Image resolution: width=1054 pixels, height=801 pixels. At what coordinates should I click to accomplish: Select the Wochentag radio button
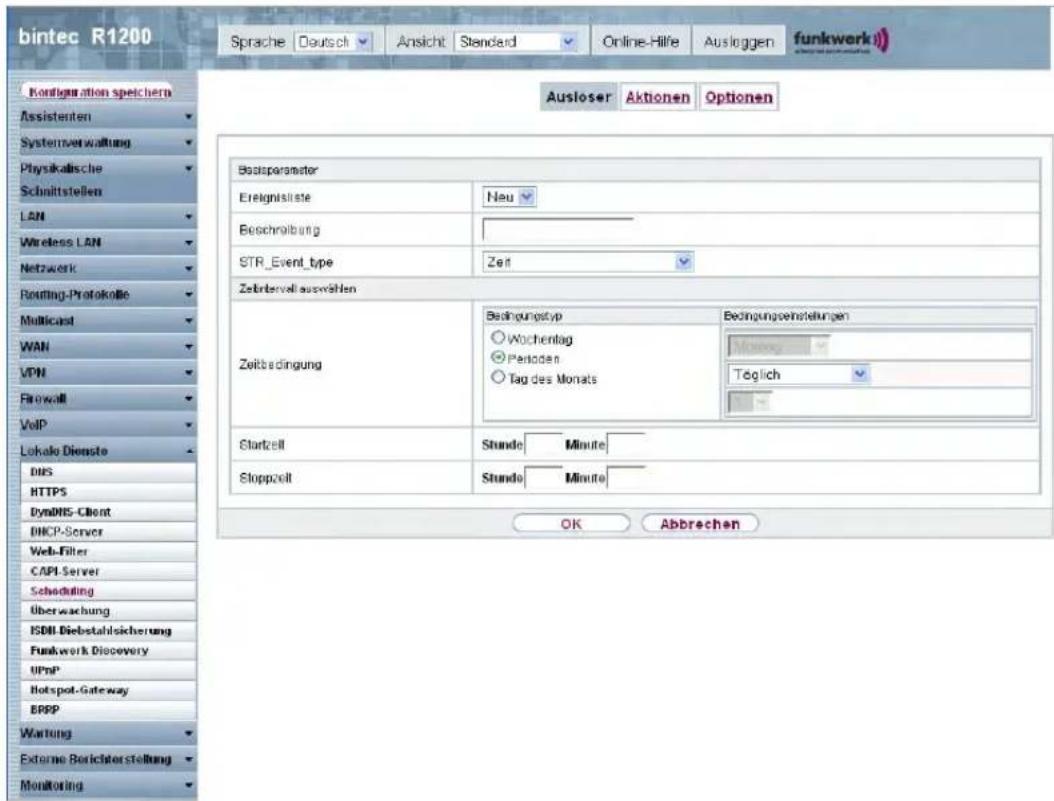click(x=497, y=338)
